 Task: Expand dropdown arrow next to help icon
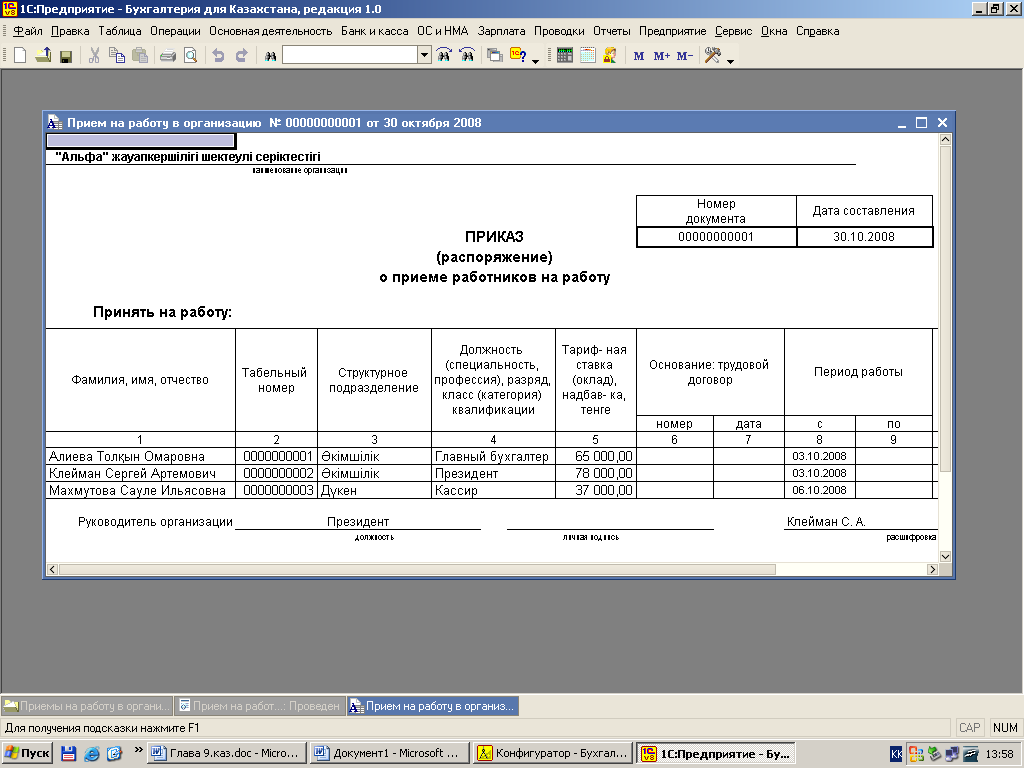pos(536,61)
